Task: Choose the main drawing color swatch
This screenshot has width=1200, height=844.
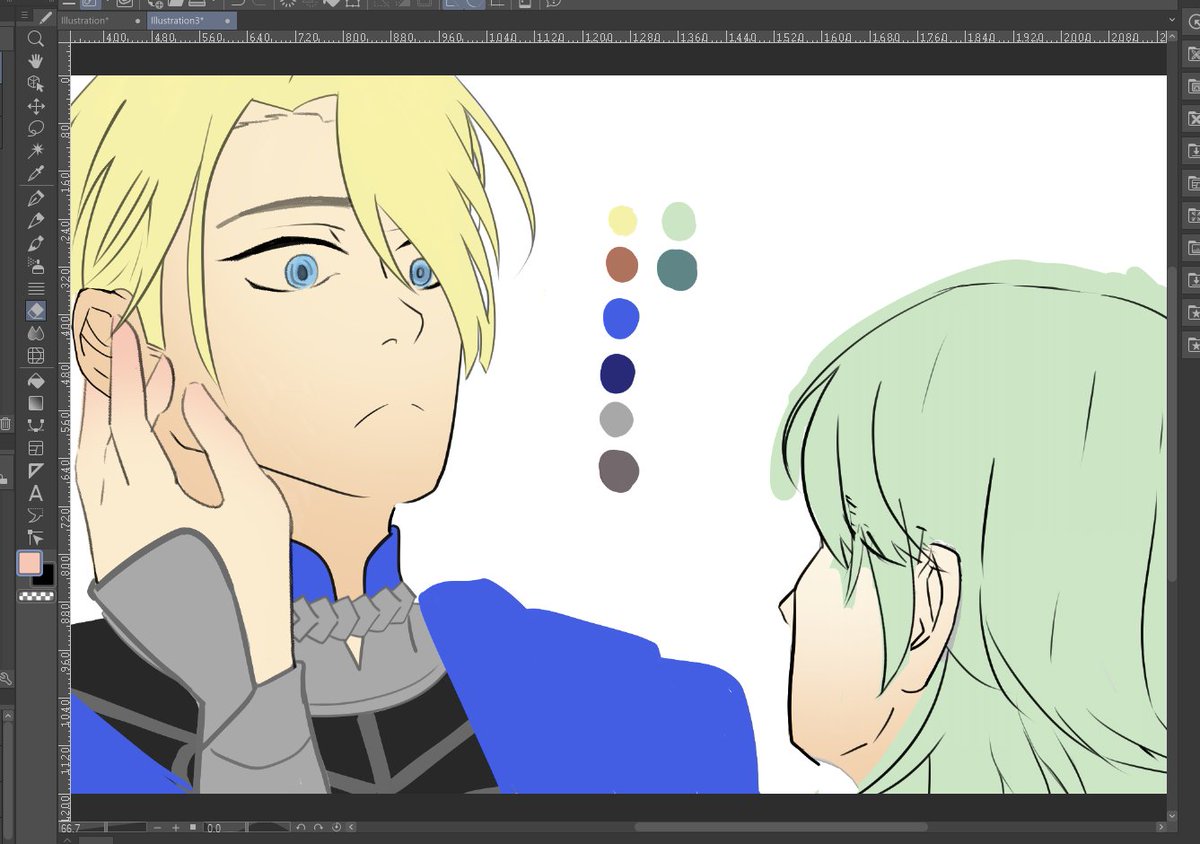Action: pyautogui.click(x=30, y=563)
